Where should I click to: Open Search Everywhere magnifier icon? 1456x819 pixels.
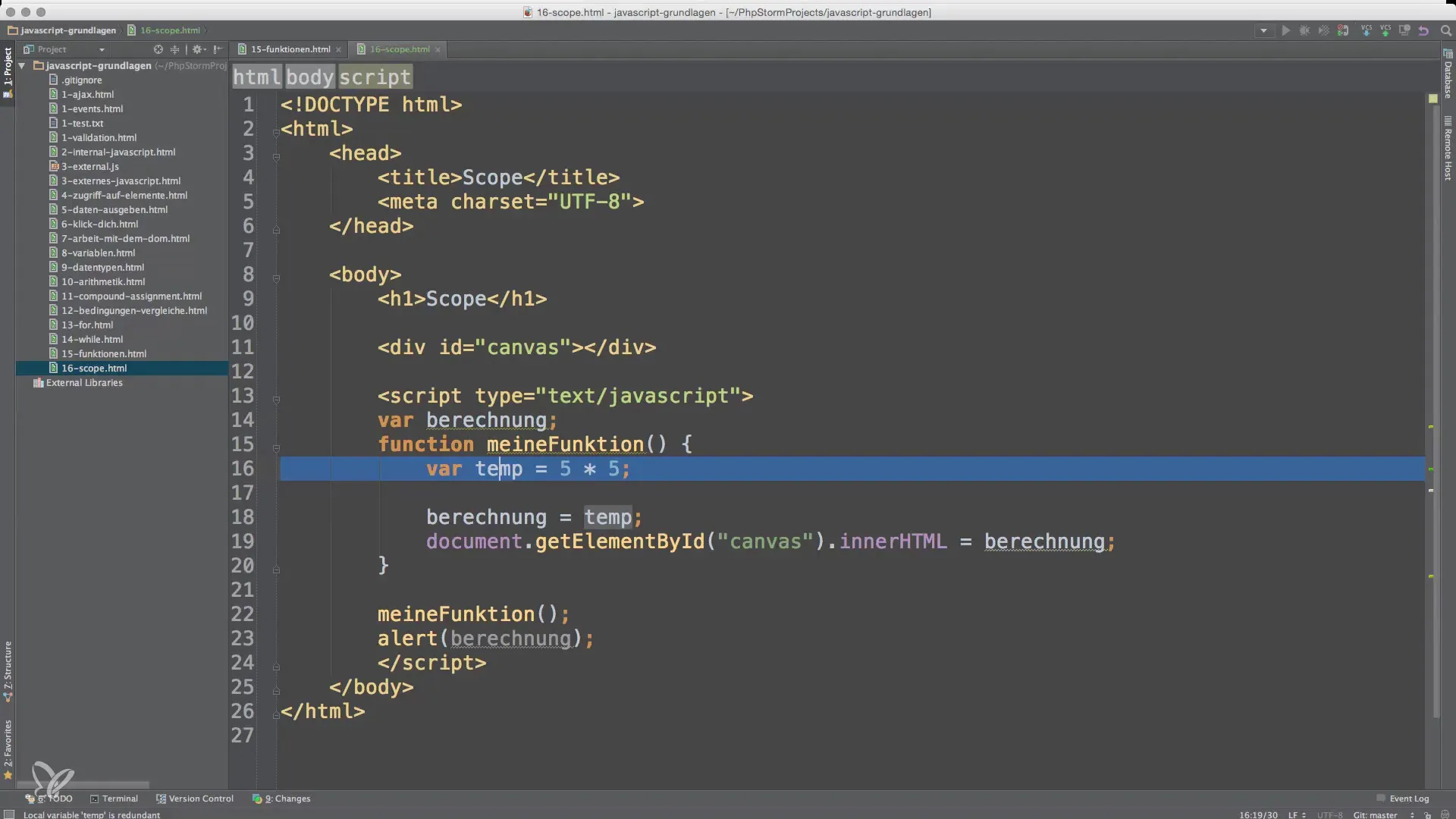tap(1445, 30)
